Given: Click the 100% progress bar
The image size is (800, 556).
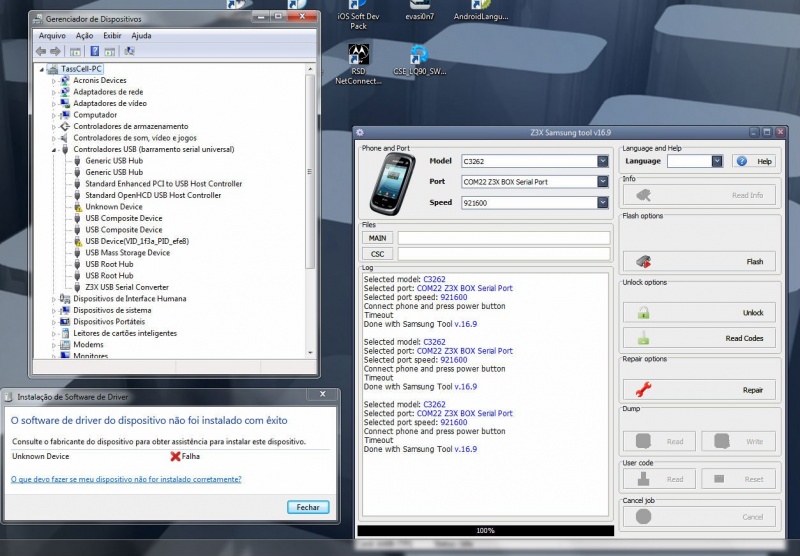Looking at the screenshot, I should (x=485, y=530).
